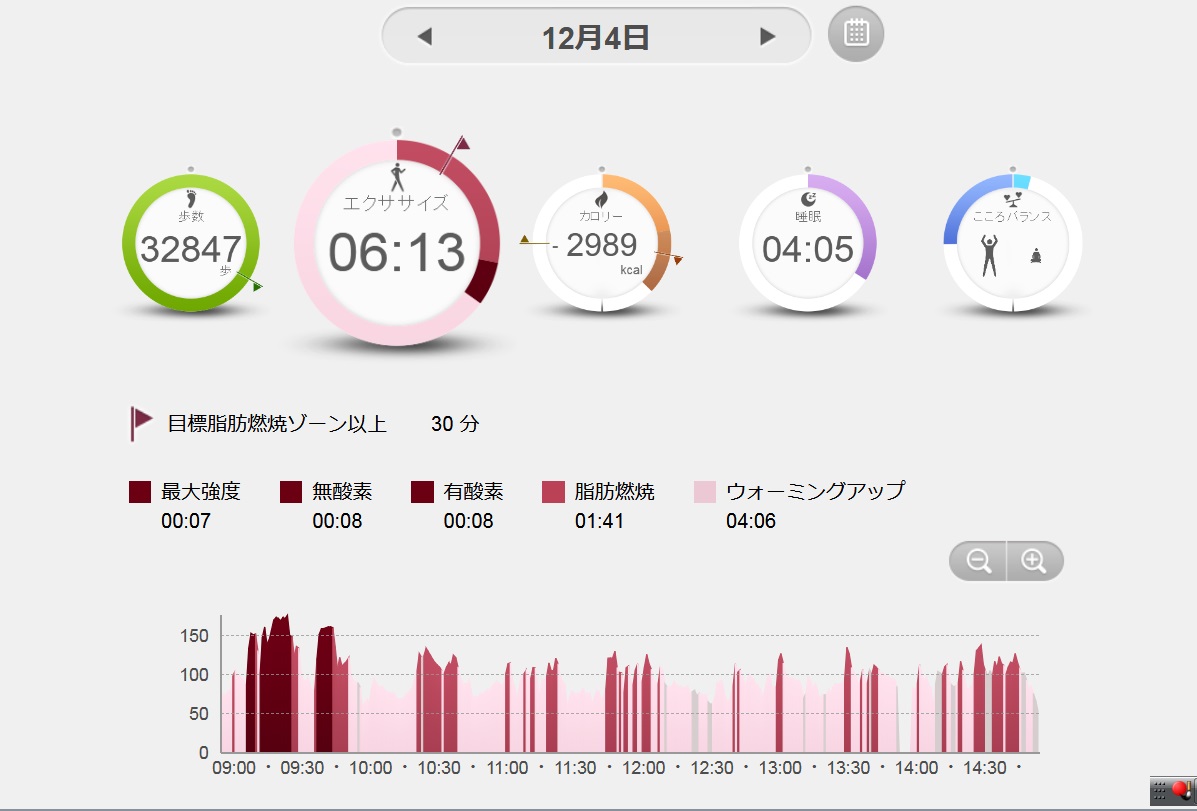Zoom in the heart rate chart
The width and height of the screenshot is (1197, 811).
(x=1034, y=561)
